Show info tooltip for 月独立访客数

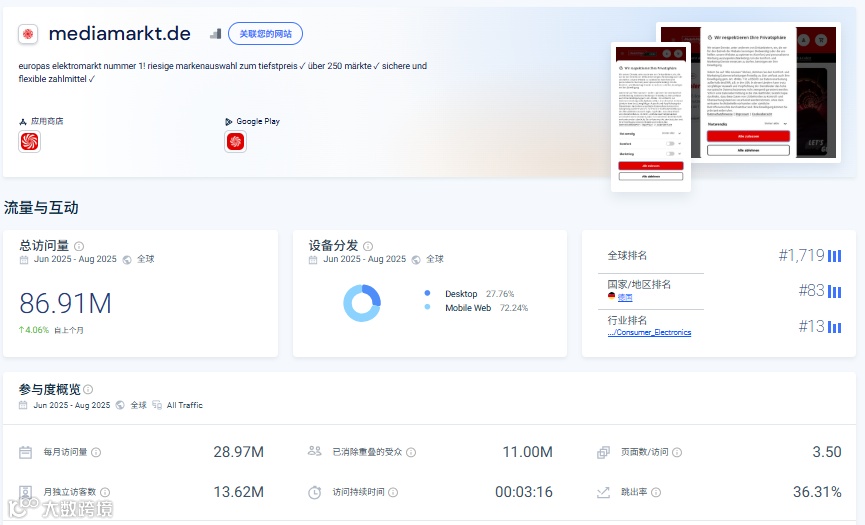[x=105, y=492]
